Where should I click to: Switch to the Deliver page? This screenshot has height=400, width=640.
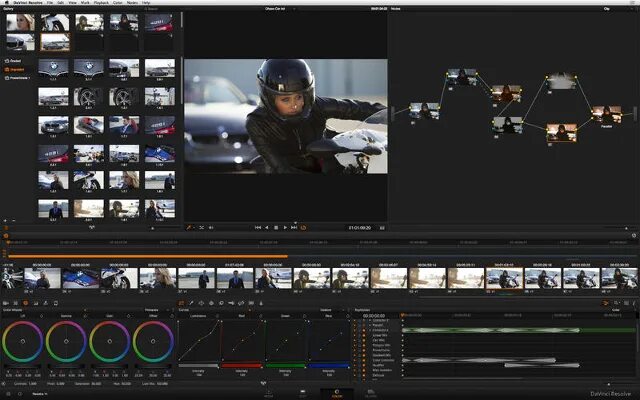click(371, 393)
